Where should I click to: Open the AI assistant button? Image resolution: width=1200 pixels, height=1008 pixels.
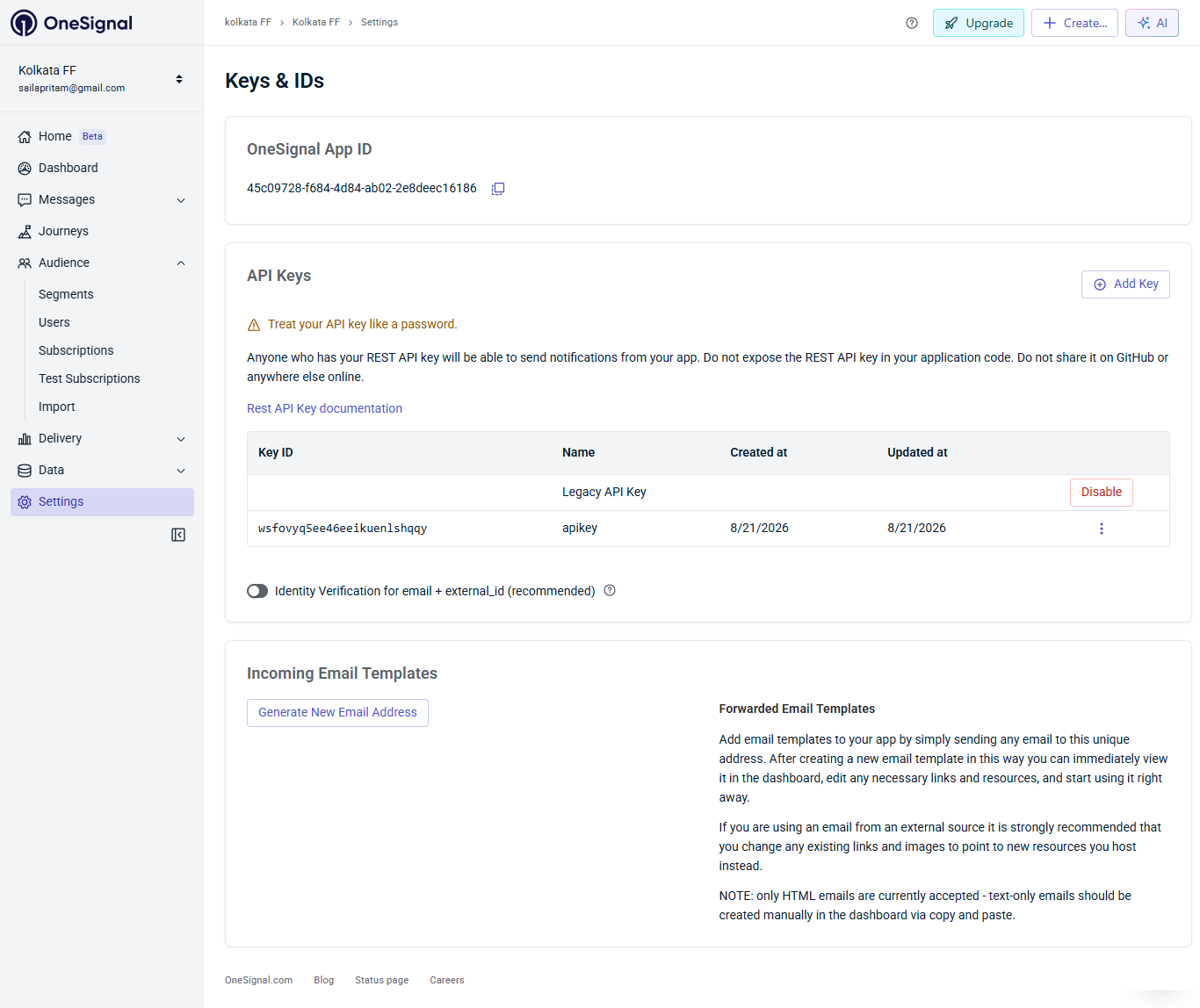[x=1152, y=23]
